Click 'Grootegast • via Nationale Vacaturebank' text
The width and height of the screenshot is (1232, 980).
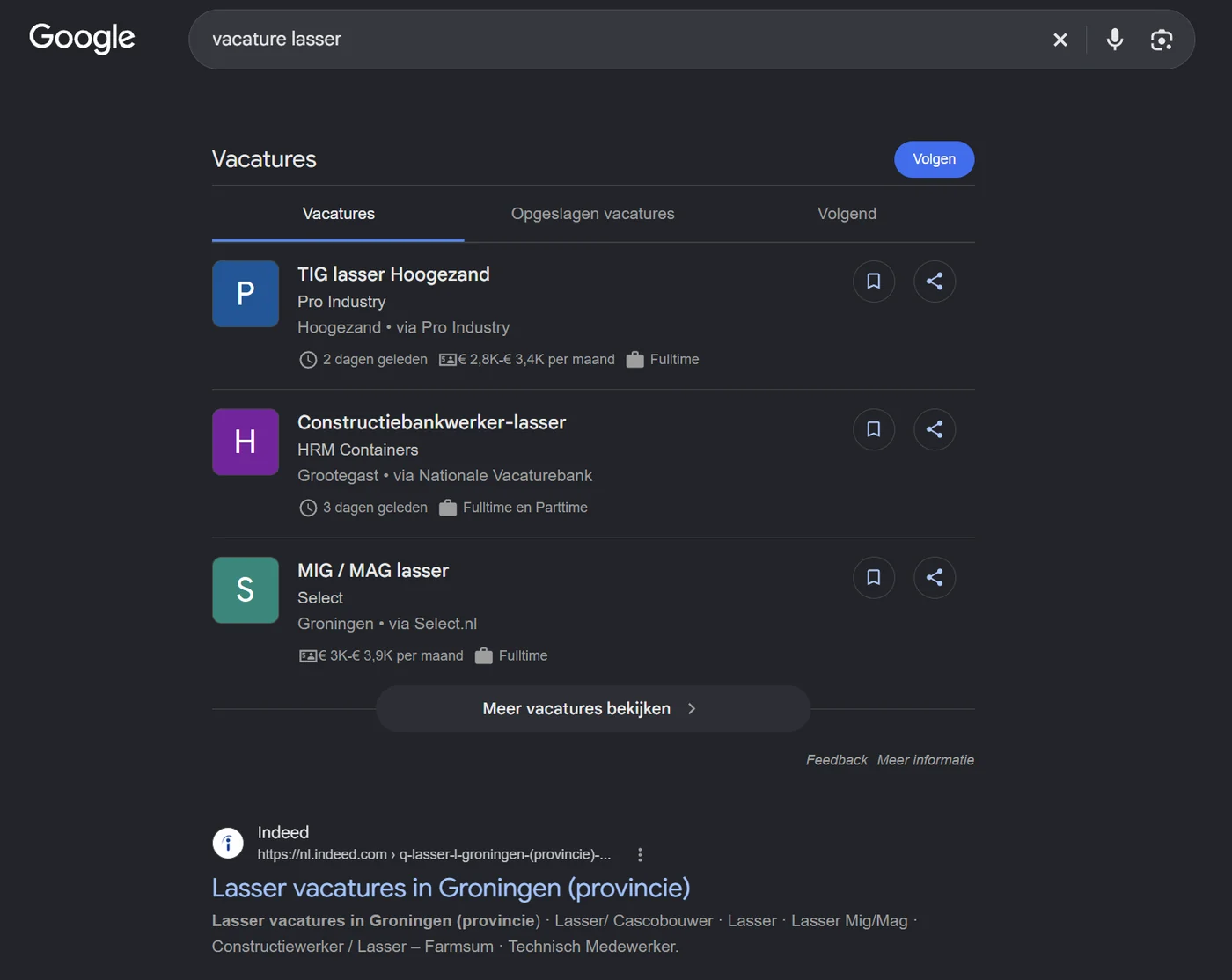(x=444, y=476)
